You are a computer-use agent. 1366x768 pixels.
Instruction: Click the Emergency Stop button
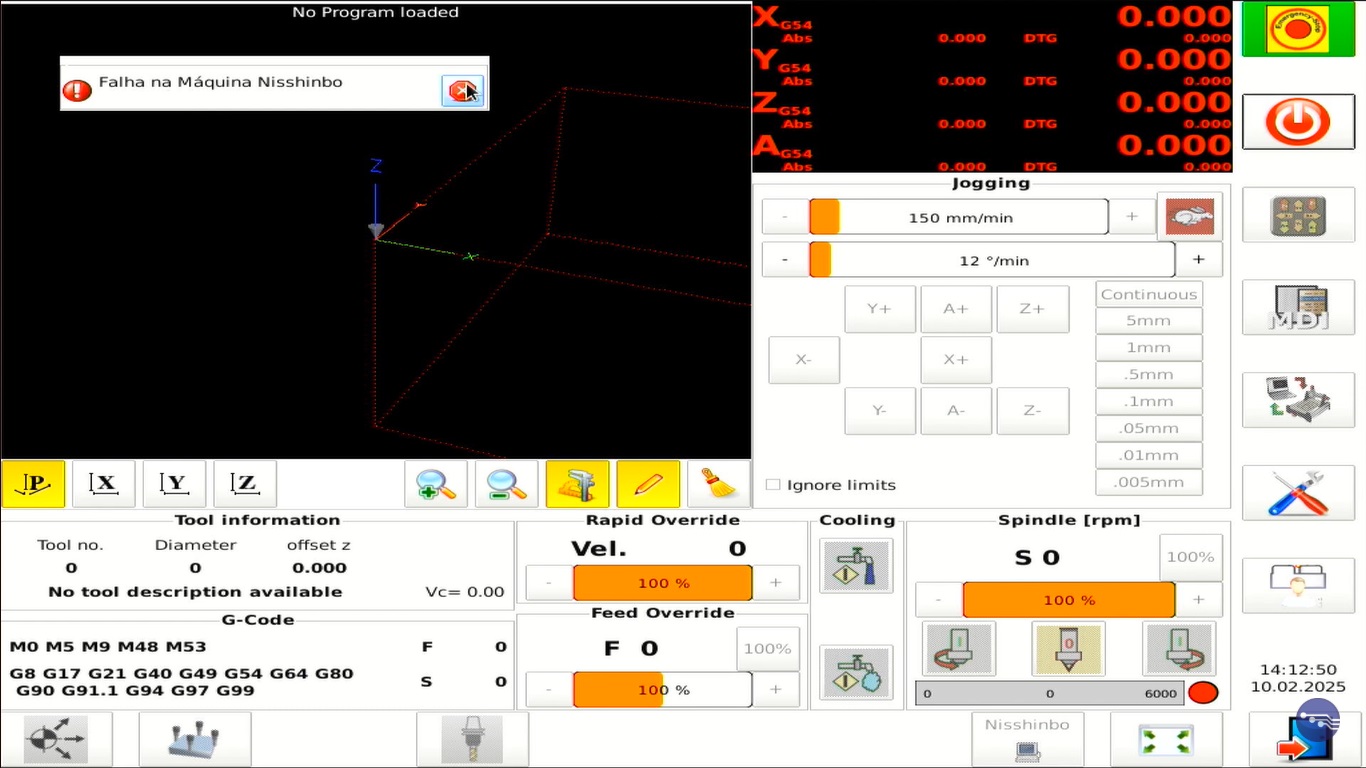[1298, 29]
